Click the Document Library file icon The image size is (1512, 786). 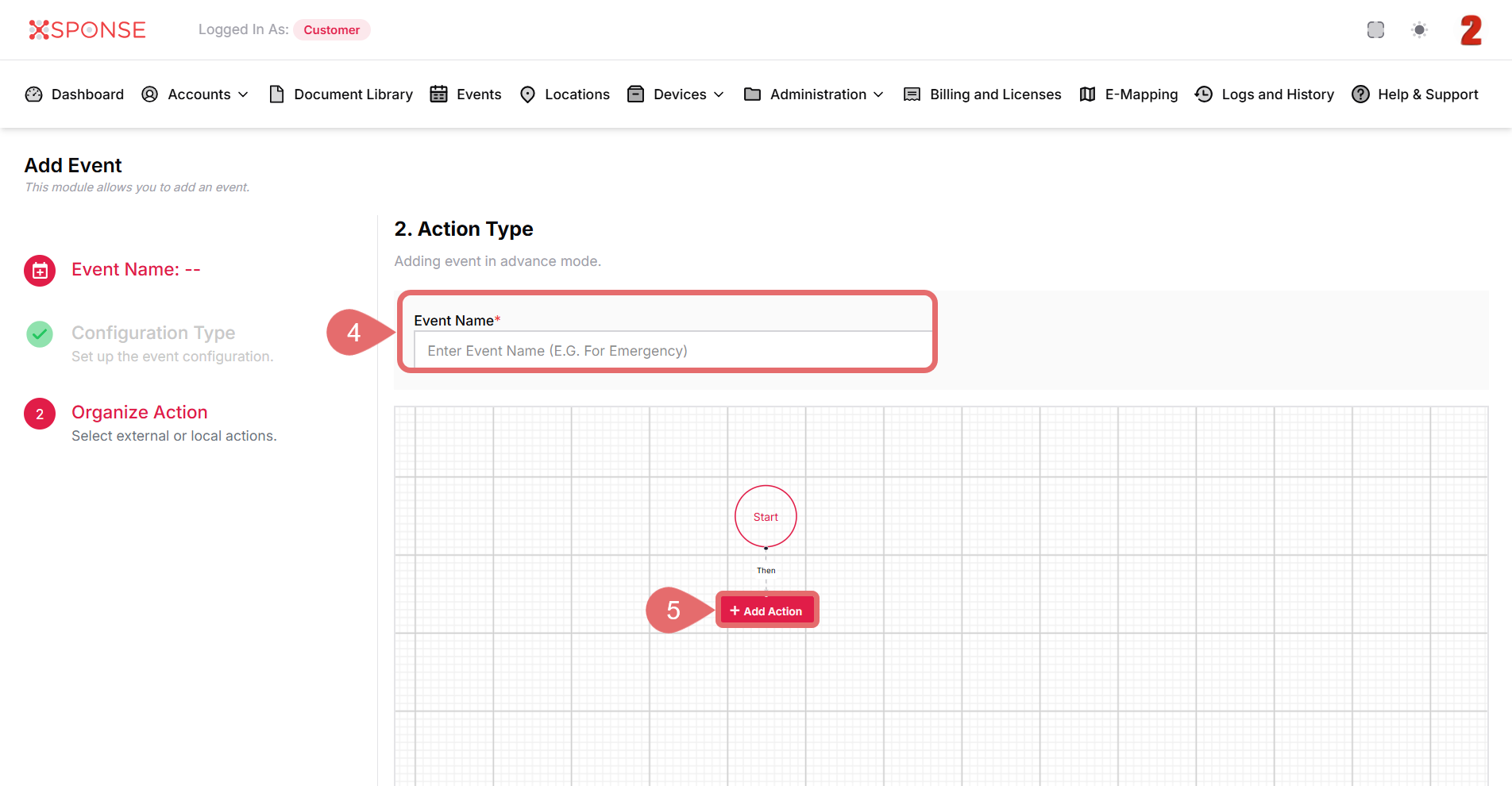tap(276, 94)
